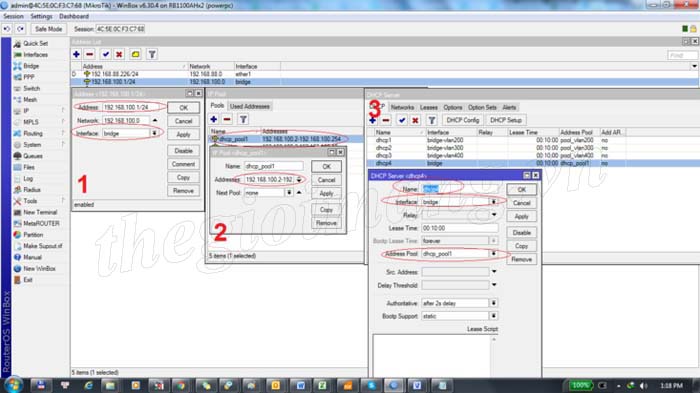Click Comment button in Address dialog
Image resolution: width=700 pixels, height=393 pixels.
click(x=183, y=164)
